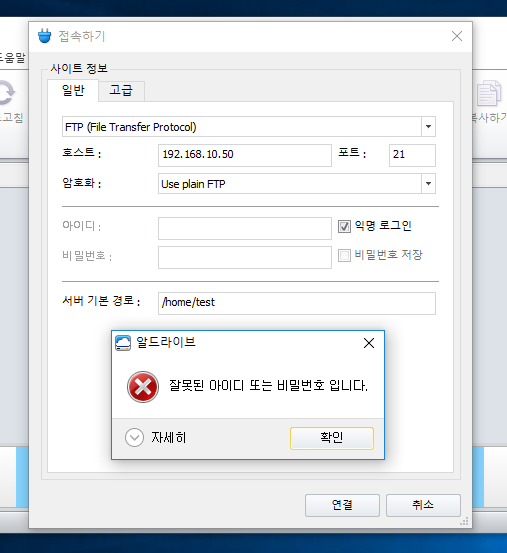507x553 pixels.
Task: Open the 암호화 encryption dropdown
Action: click(428, 183)
